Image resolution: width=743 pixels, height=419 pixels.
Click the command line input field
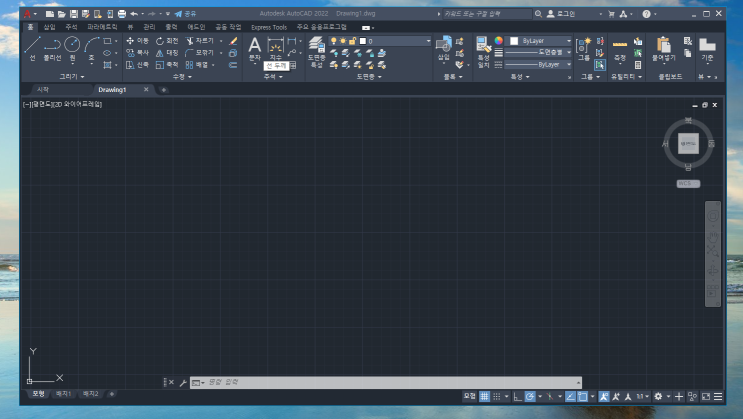386,382
